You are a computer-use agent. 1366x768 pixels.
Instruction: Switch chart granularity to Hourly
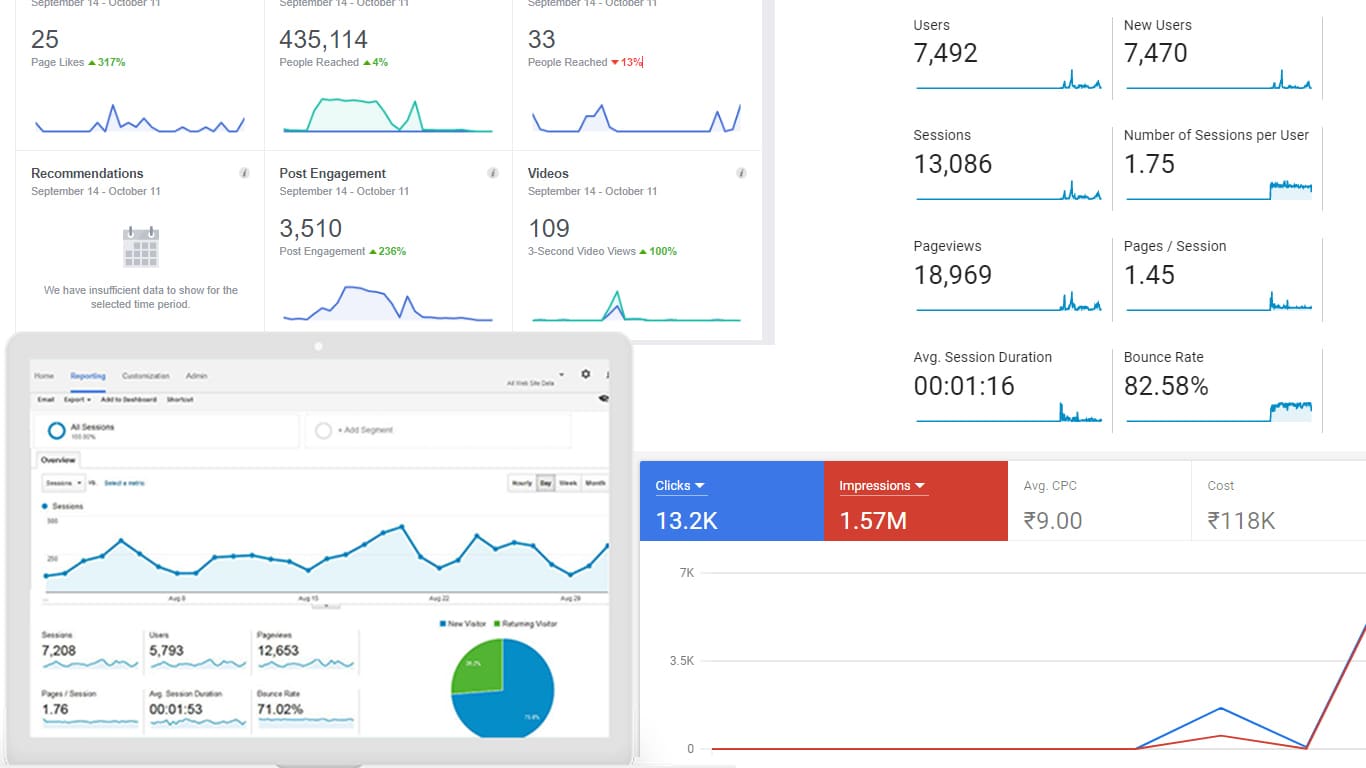521,483
